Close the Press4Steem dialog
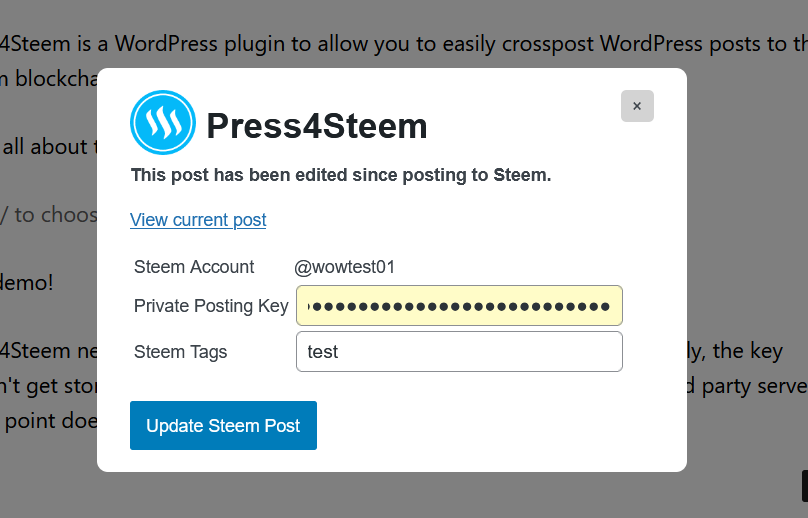 (637, 106)
